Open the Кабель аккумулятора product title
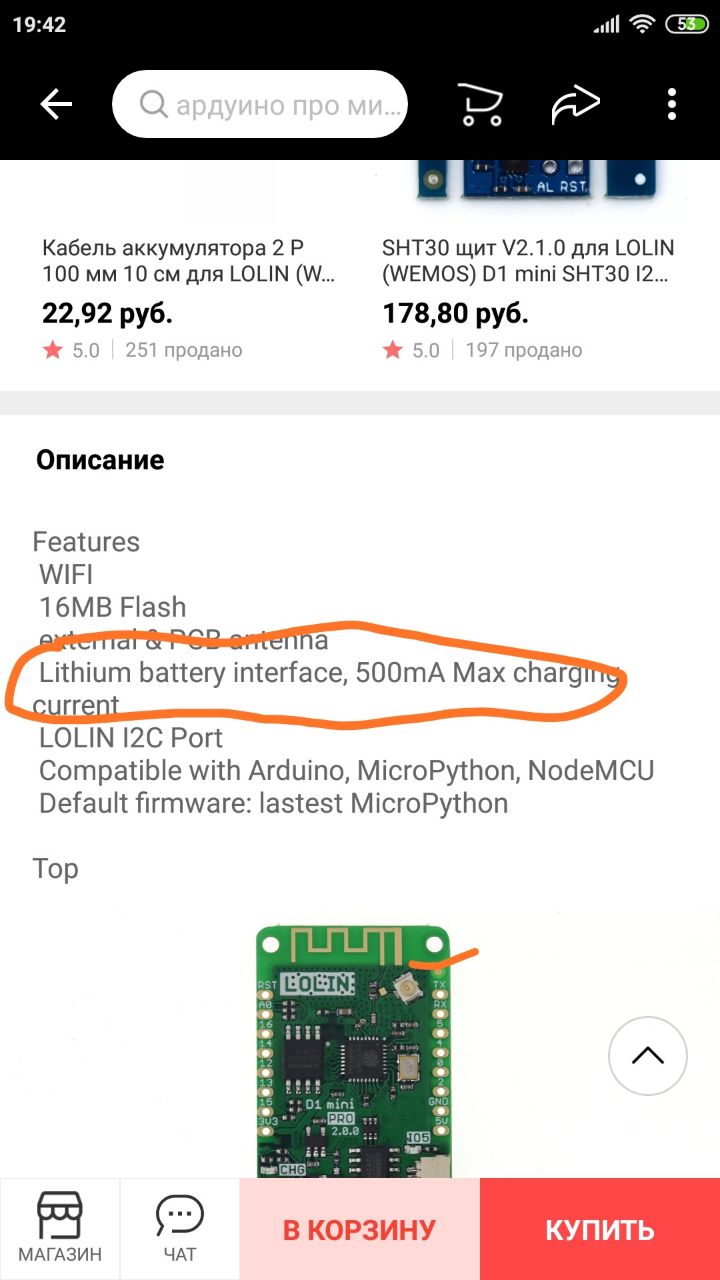Image resolution: width=720 pixels, height=1280 pixels. coord(192,260)
